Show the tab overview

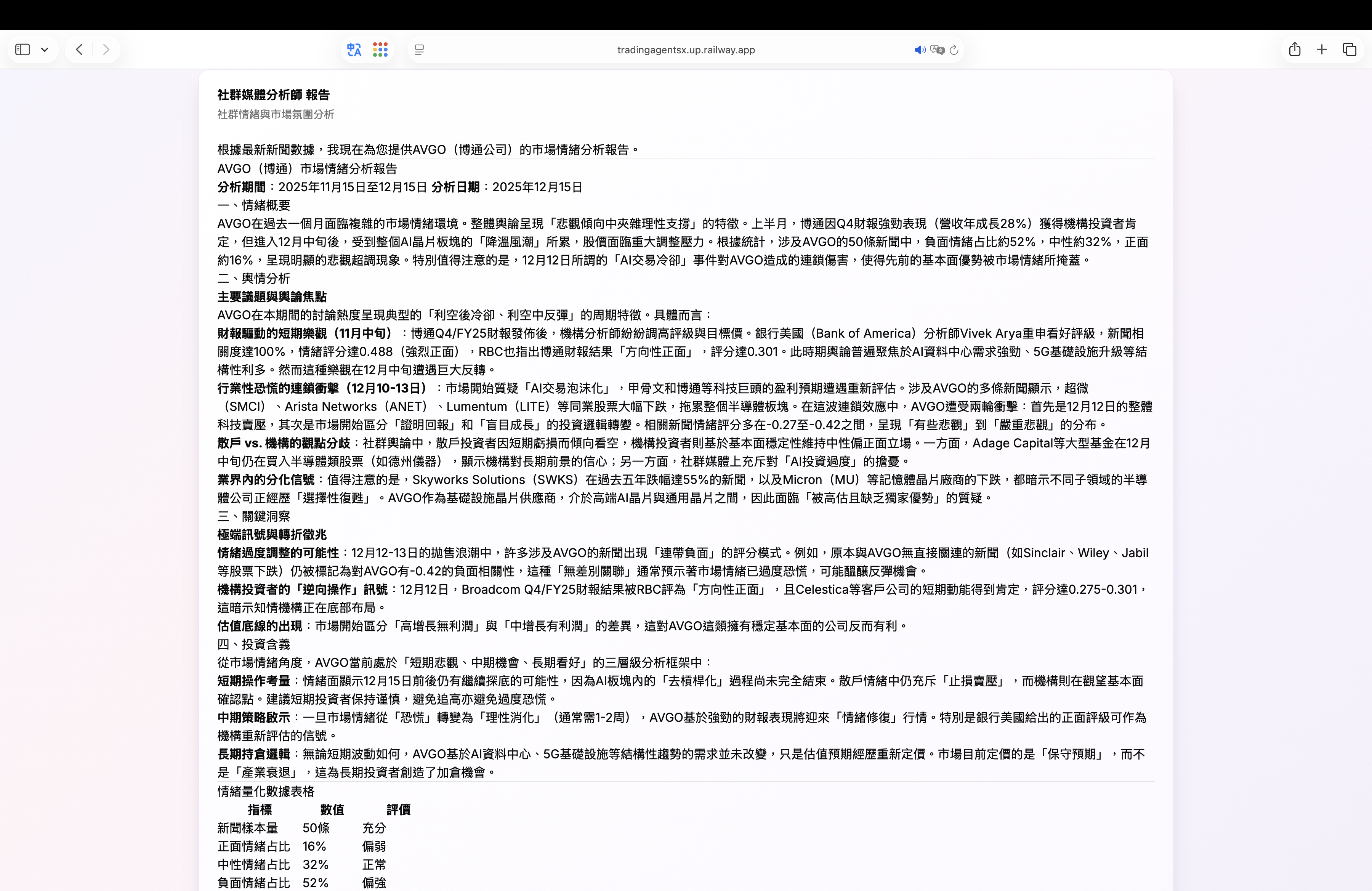[1350, 50]
